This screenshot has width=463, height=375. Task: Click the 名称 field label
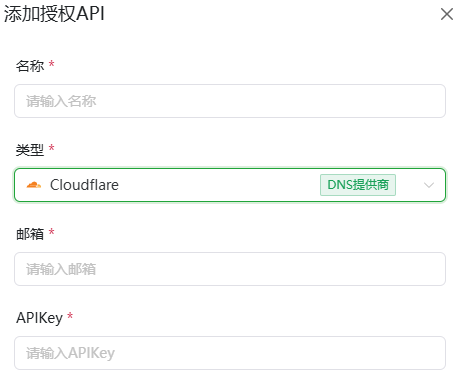pyautogui.click(x=30, y=66)
